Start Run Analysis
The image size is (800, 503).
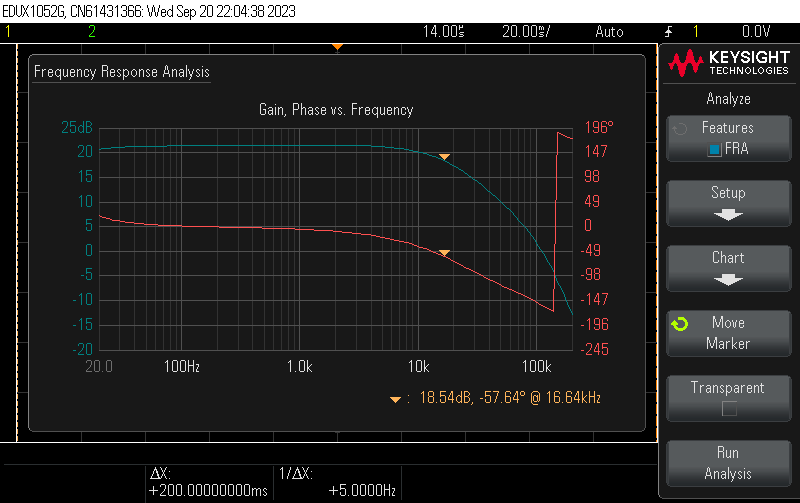[x=729, y=463]
